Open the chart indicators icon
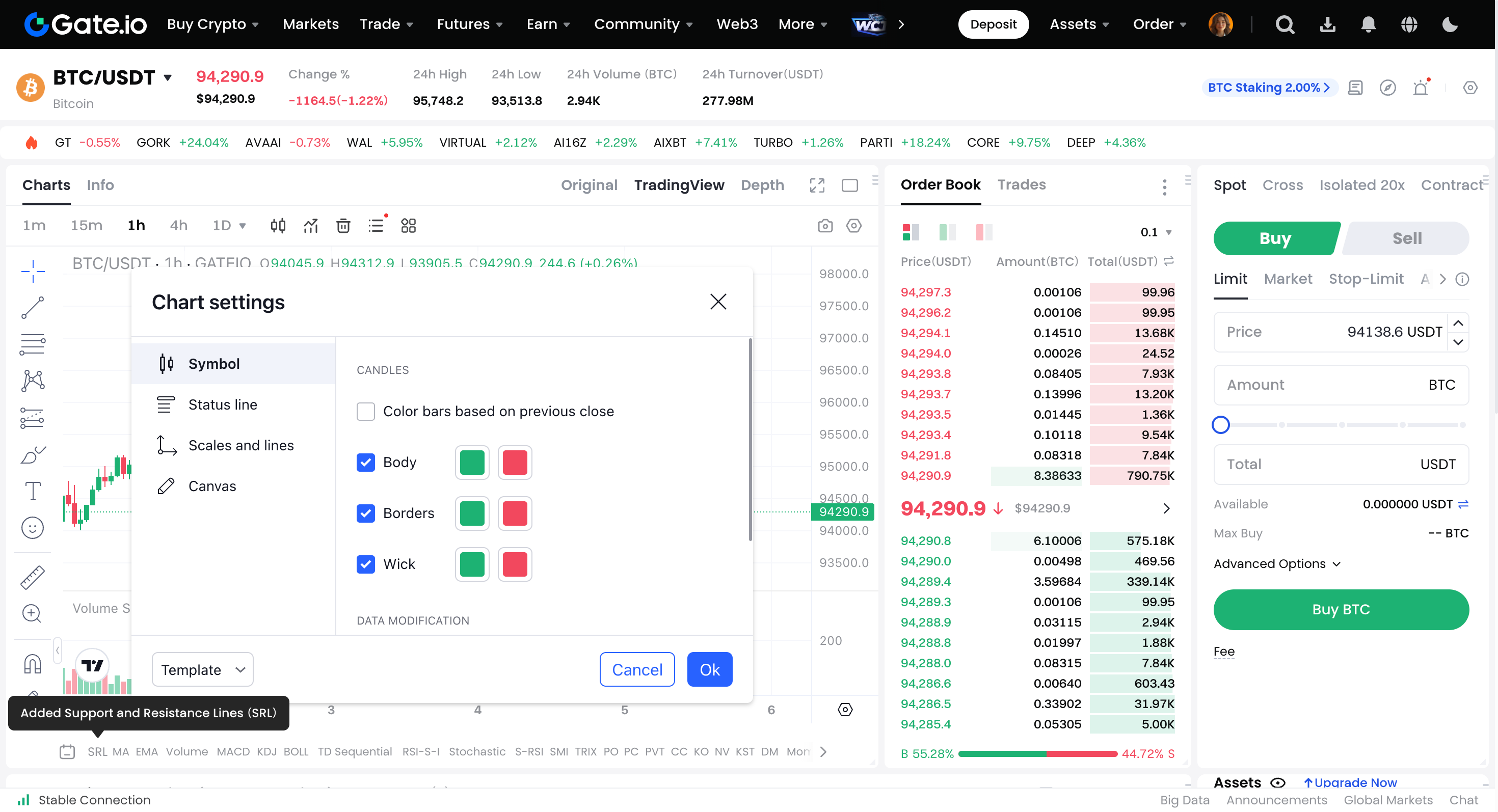 310,226
